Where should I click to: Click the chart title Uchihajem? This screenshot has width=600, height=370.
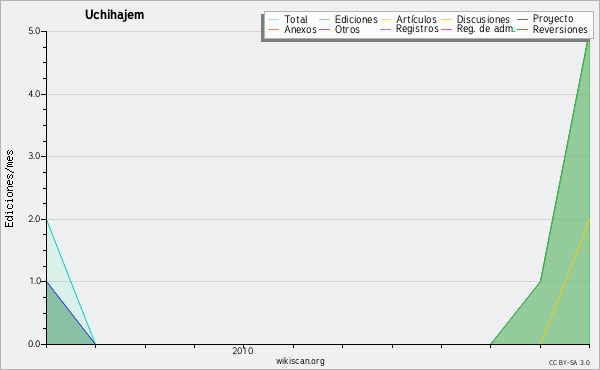coord(114,15)
